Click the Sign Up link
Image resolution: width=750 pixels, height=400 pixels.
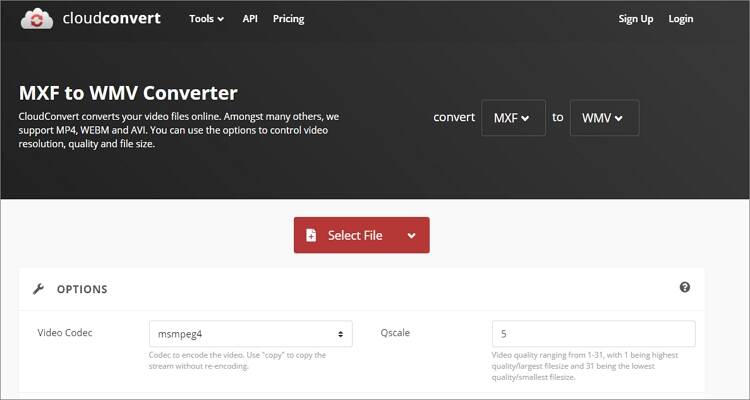(x=636, y=19)
